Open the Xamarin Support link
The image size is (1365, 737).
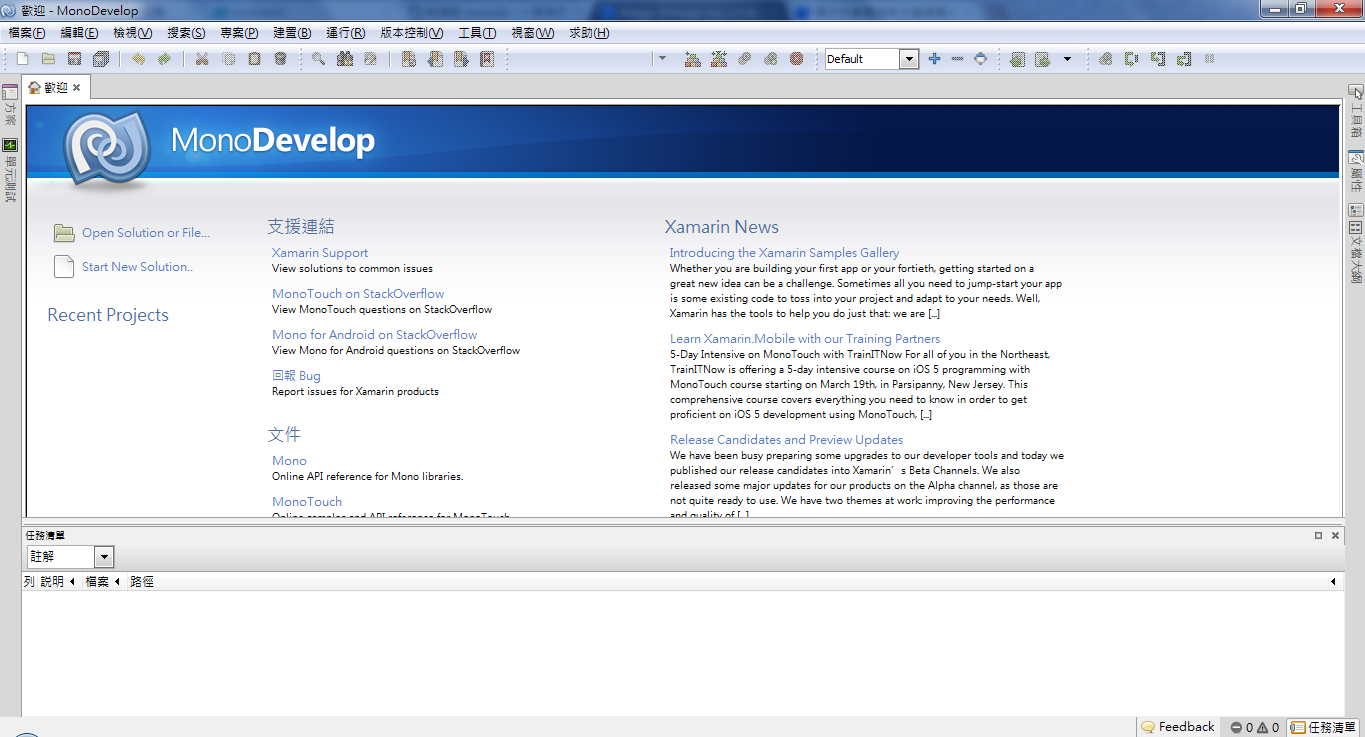(x=320, y=253)
